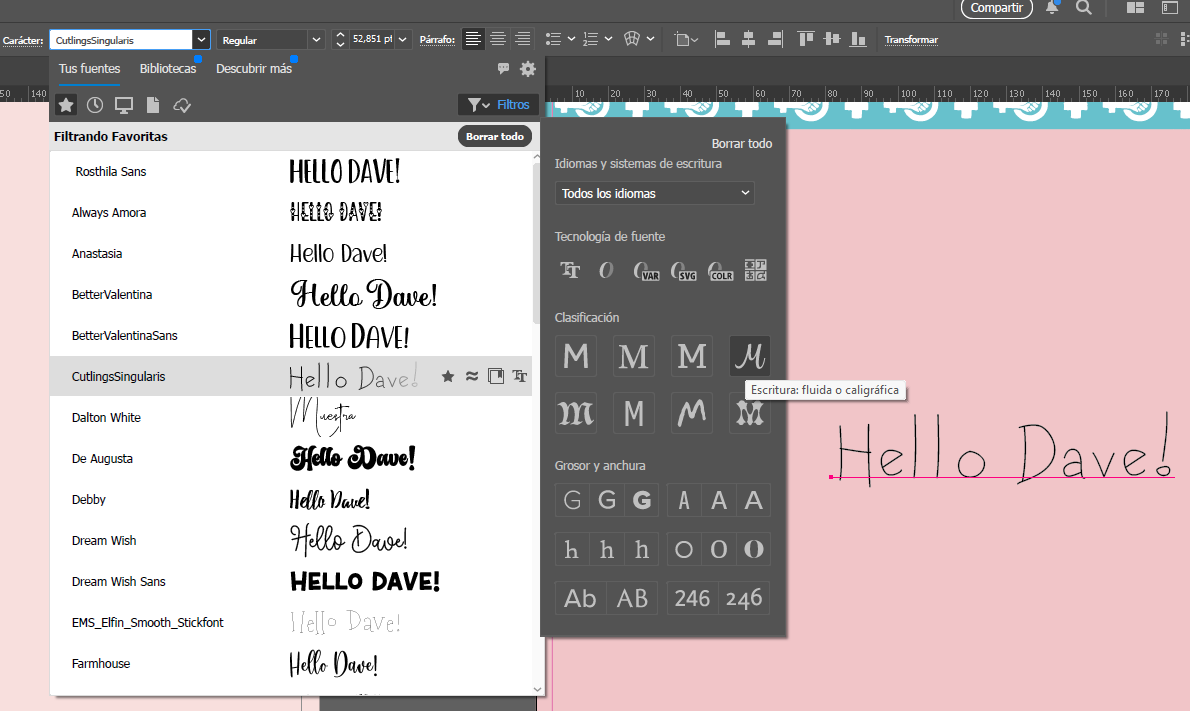Open the Transformar panel link
The height and width of the screenshot is (711, 1190).
tap(911, 39)
